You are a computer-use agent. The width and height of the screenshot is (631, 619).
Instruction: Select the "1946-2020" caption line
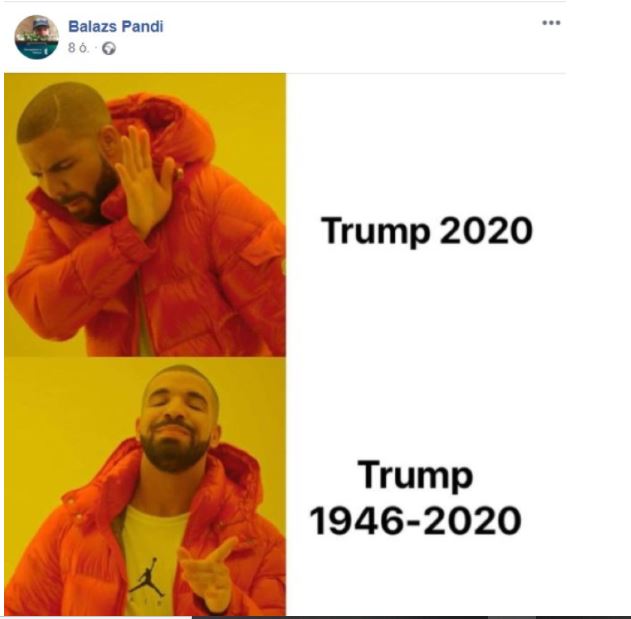[415, 520]
